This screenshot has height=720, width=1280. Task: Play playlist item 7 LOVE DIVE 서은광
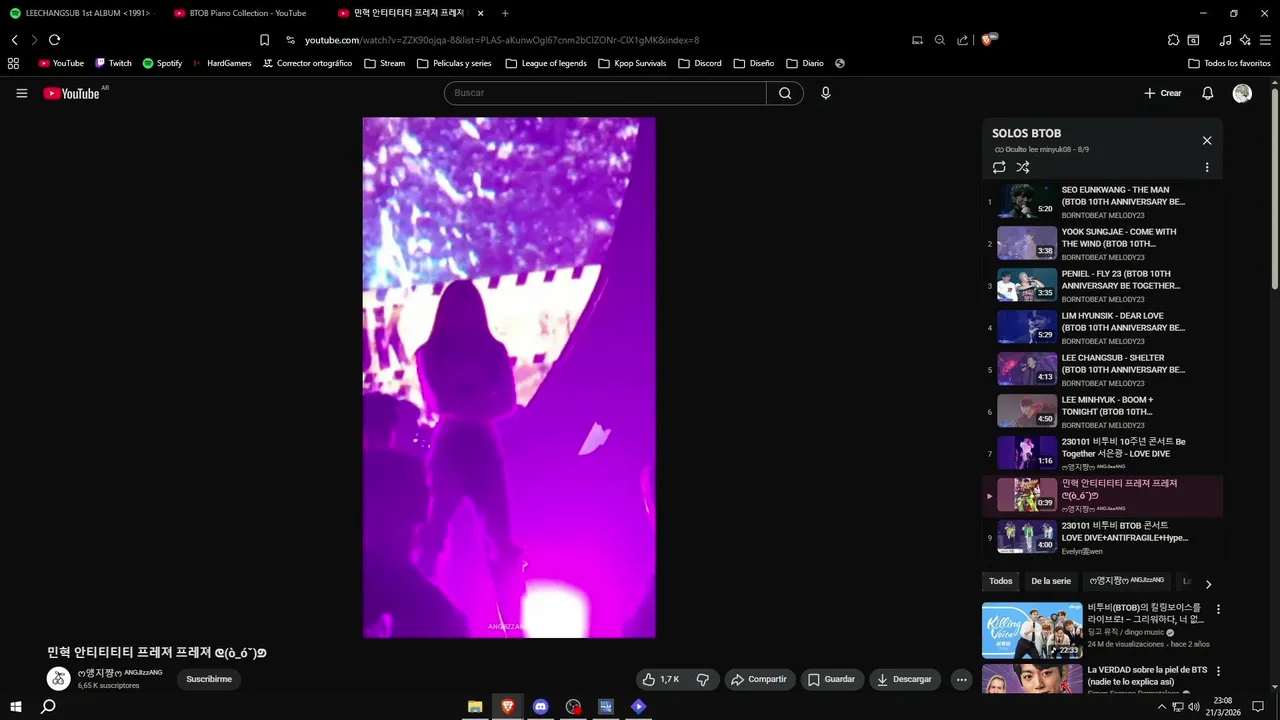(1102, 453)
